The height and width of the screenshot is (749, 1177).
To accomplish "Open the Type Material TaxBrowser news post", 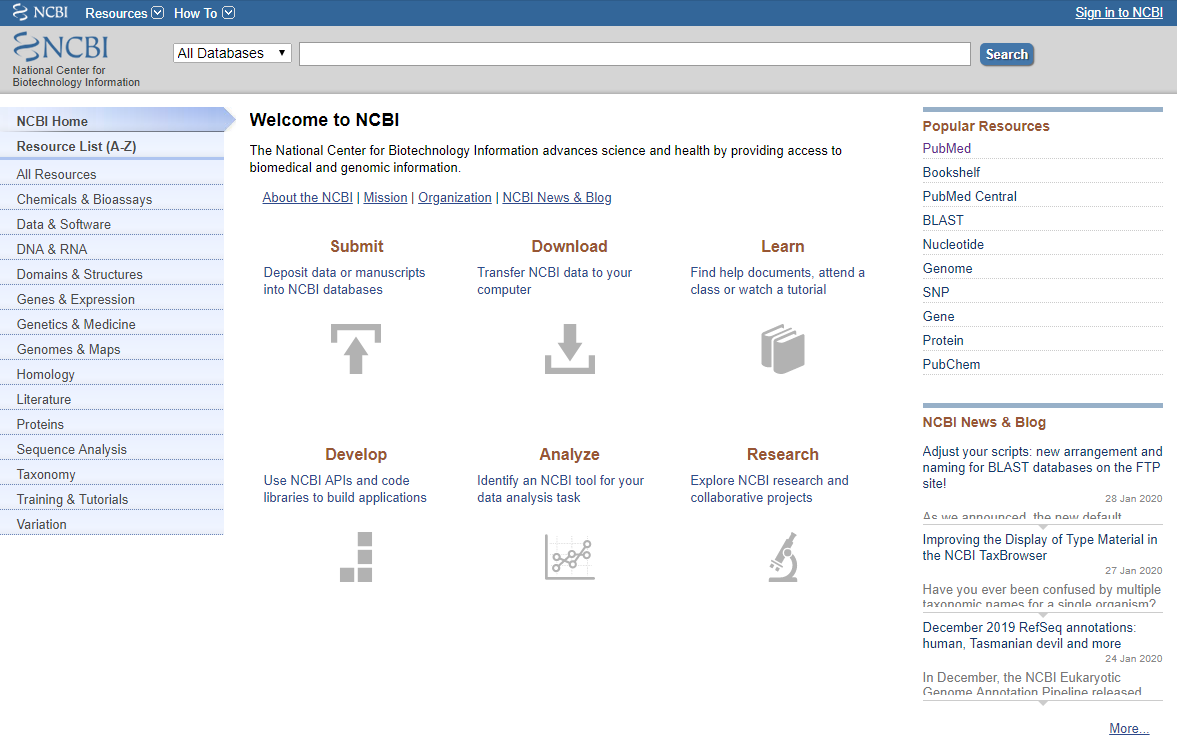I will coord(1040,547).
